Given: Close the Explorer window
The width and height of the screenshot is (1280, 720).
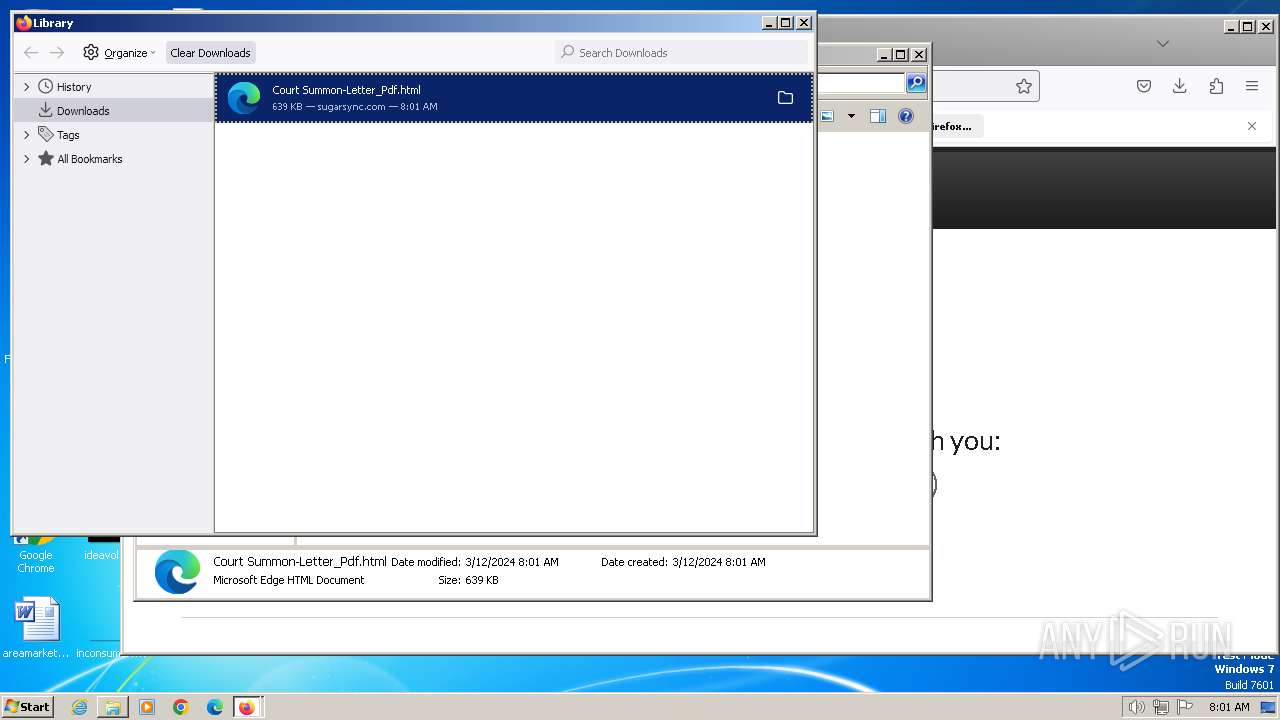Looking at the screenshot, I should (919, 55).
